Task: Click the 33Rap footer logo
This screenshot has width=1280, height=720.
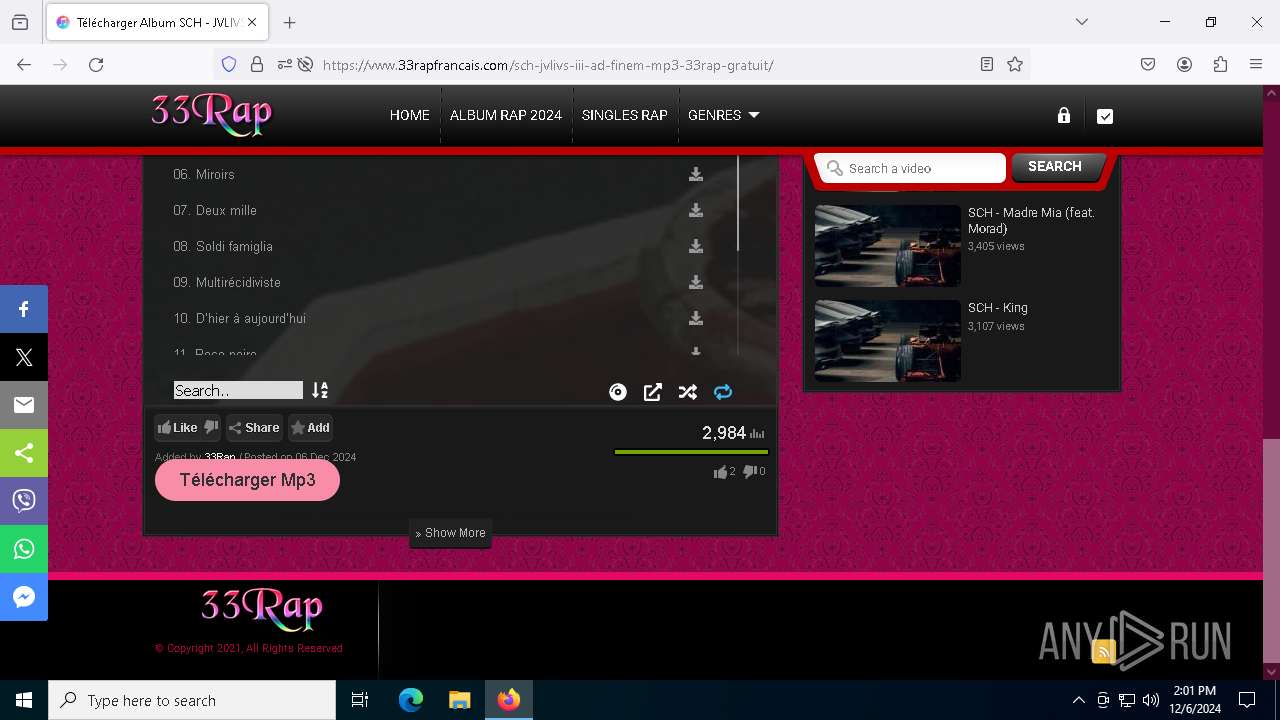Action: tap(262, 609)
